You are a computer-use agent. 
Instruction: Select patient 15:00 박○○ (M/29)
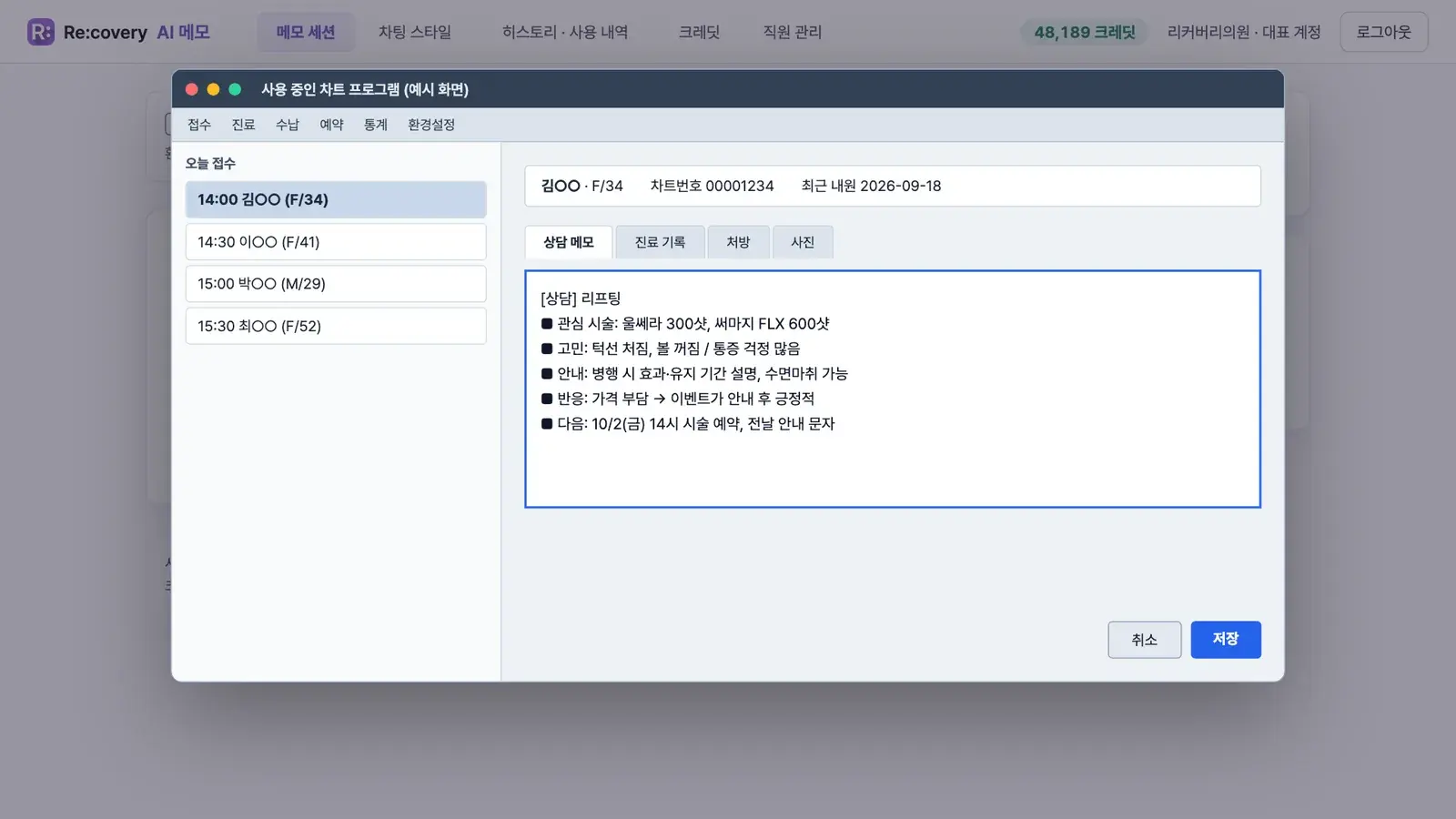(x=336, y=284)
